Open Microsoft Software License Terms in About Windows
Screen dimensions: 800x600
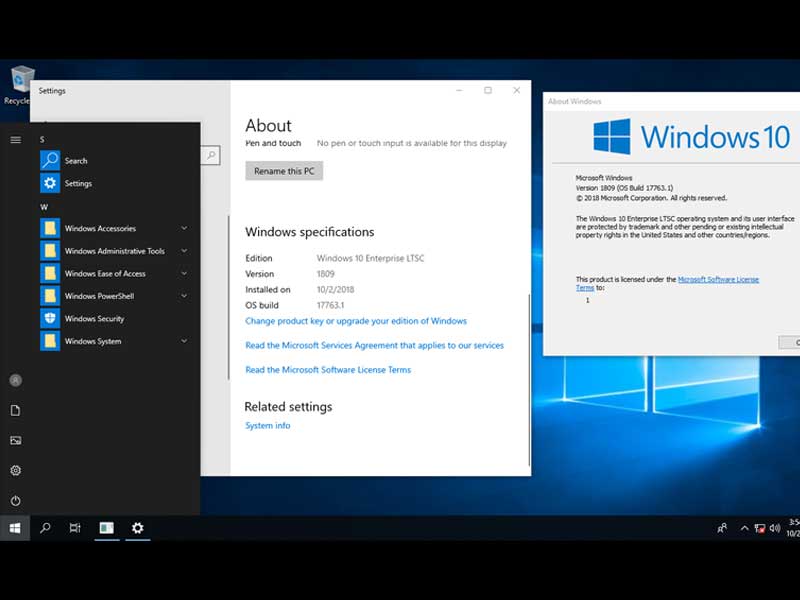(718, 280)
